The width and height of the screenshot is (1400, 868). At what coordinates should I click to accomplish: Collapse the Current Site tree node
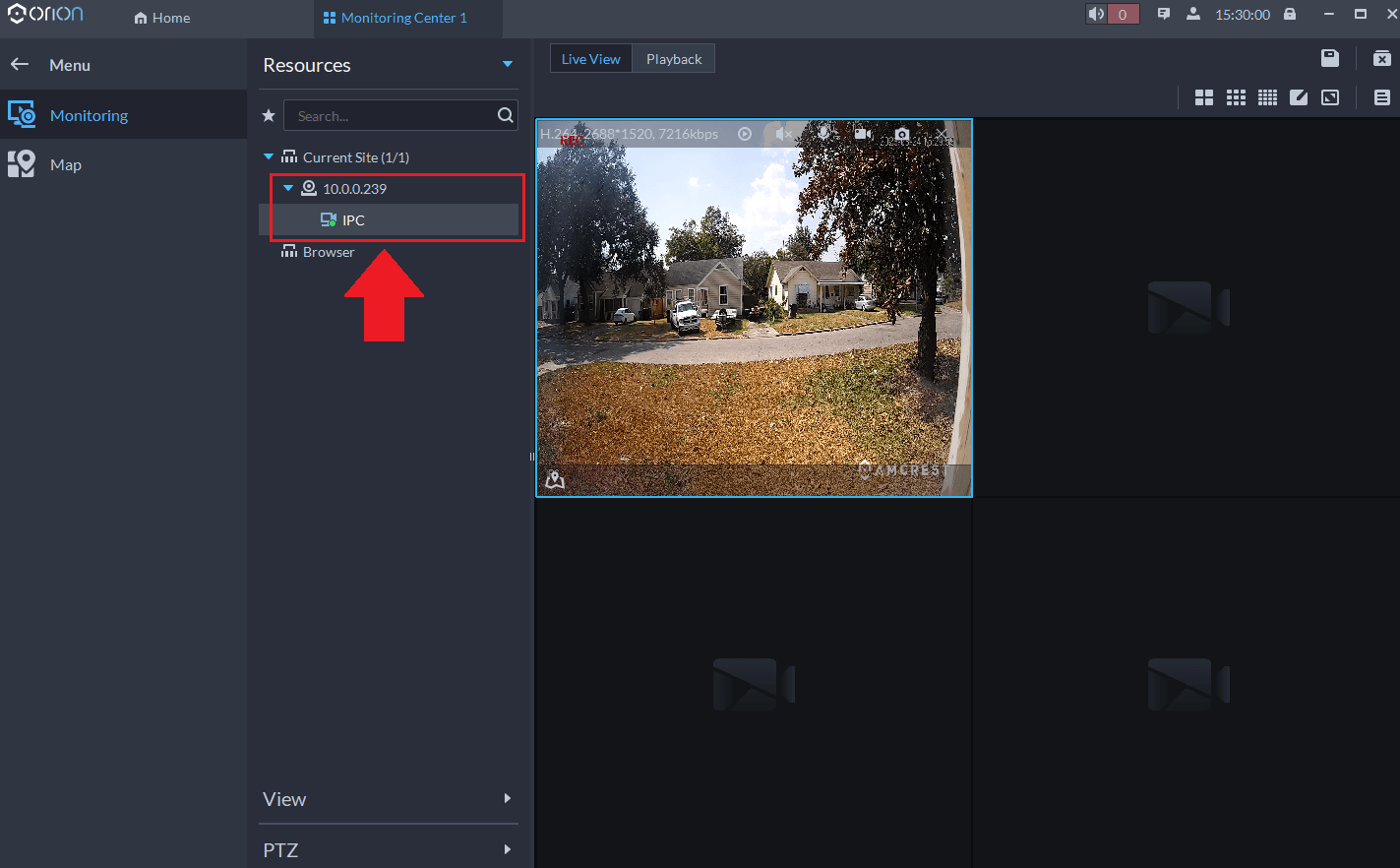(269, 157)
